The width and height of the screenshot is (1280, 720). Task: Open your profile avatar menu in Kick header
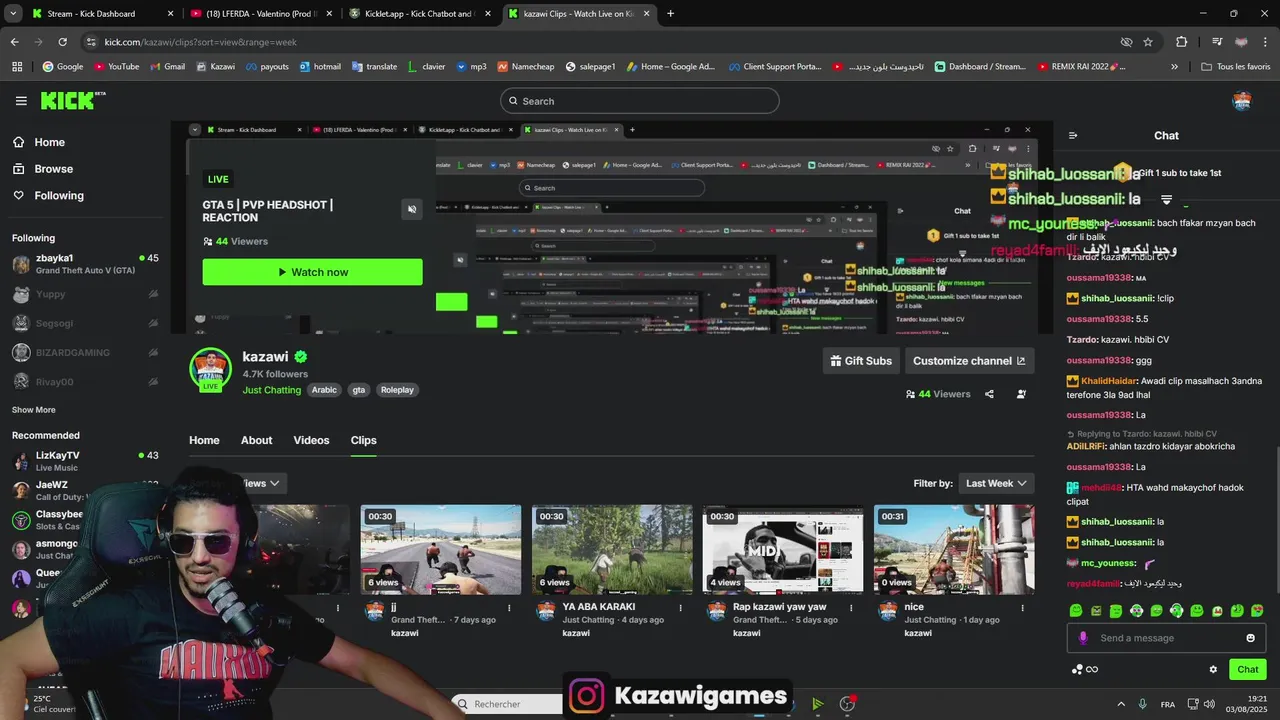pyautogui.click(x=1242, y=100)
